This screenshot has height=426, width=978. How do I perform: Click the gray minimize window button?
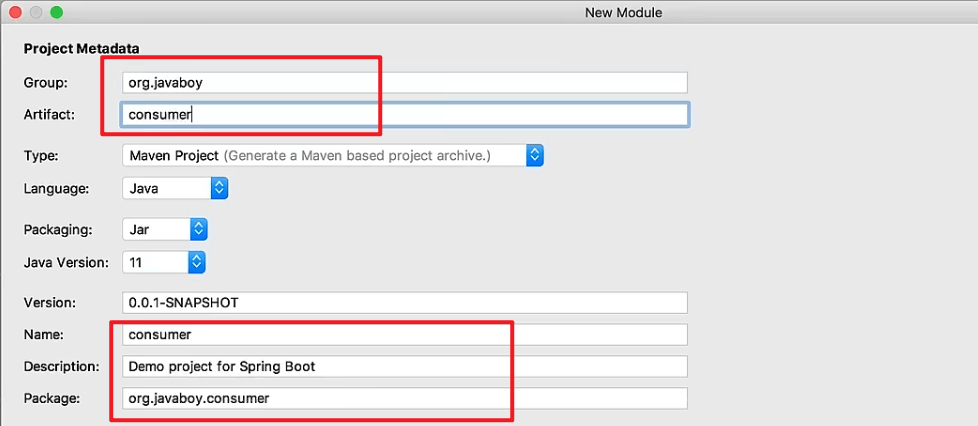[x=36, y=12]
